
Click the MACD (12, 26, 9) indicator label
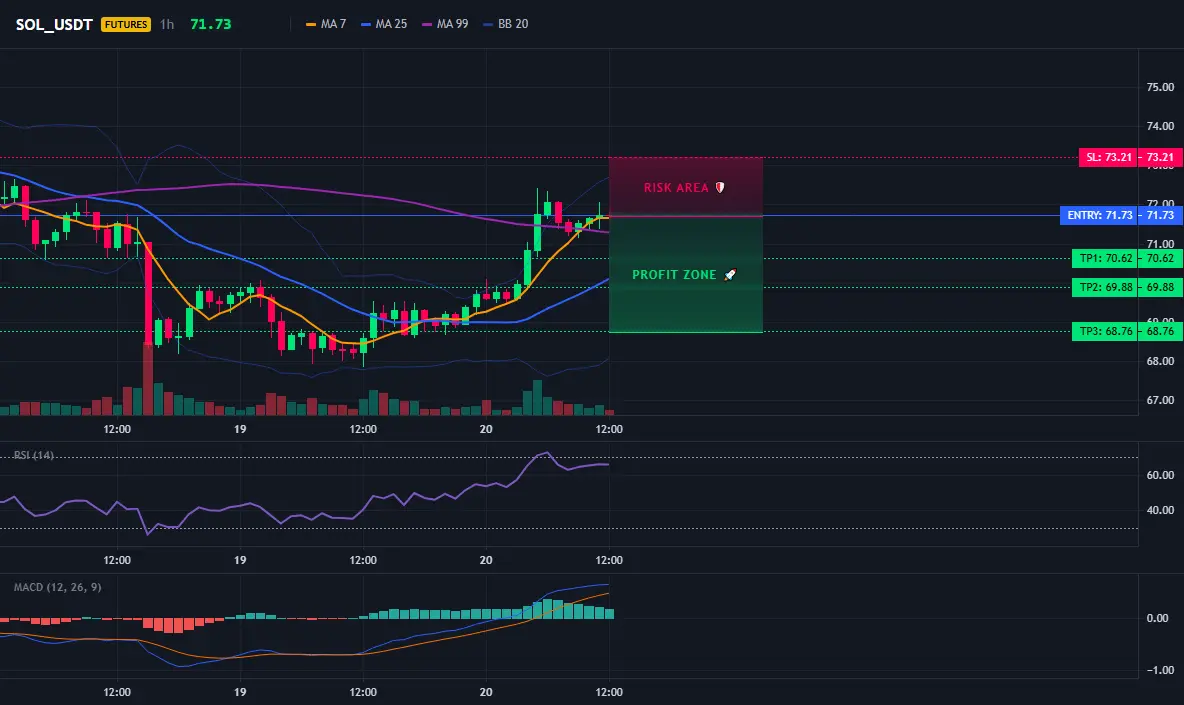pos(57,586)
